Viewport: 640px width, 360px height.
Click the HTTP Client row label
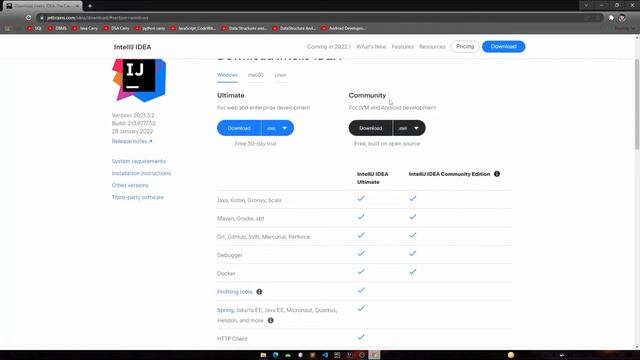[232, 339]
